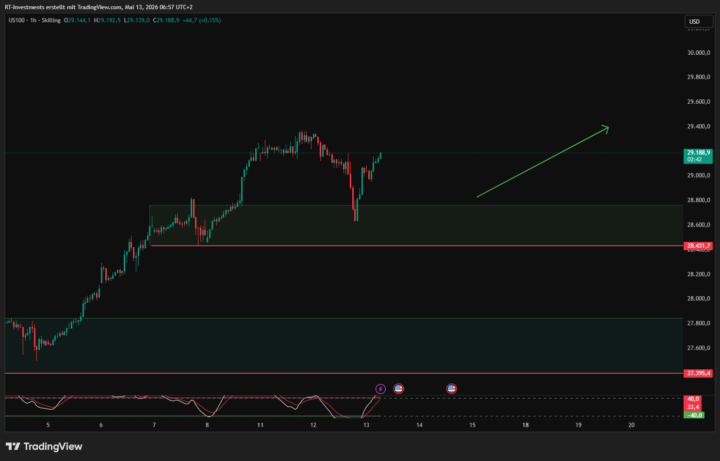Click the 28.200,0 price axis label
720x461 pixels.
point(698,274)
